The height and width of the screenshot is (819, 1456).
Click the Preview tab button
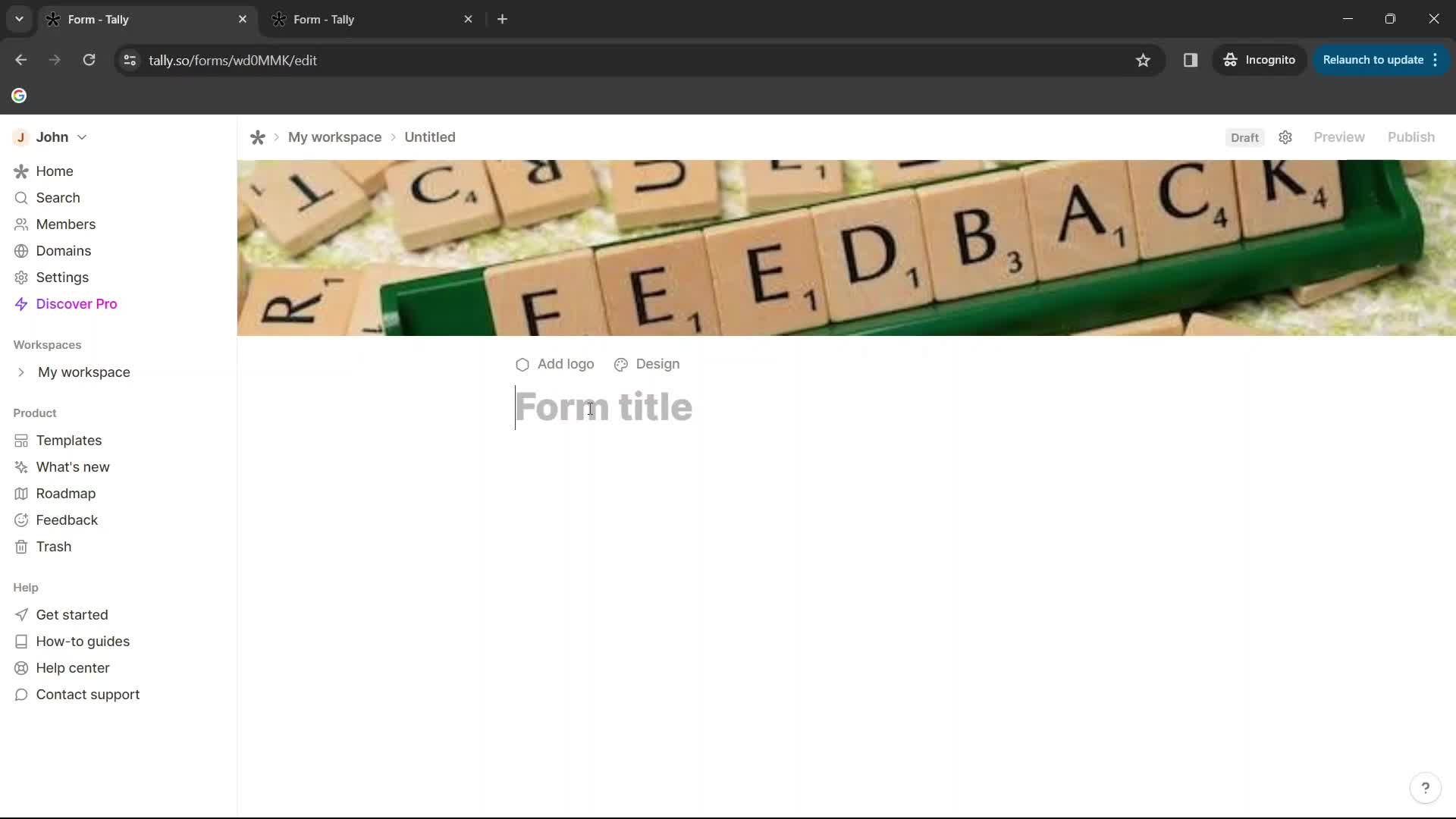point(1339,137)
